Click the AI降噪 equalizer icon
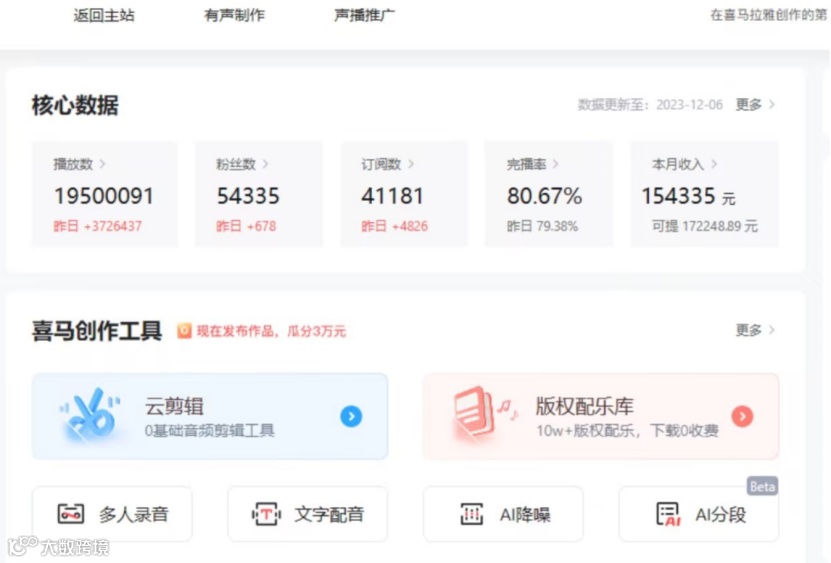This screenshot has height=563, width=831. [x=472, y=514]
